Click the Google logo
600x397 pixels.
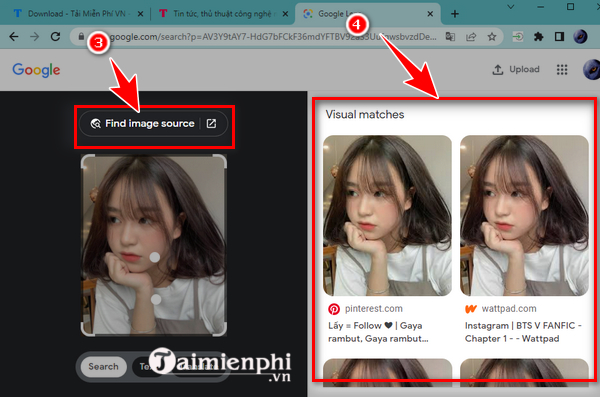[x=36, y=70]
